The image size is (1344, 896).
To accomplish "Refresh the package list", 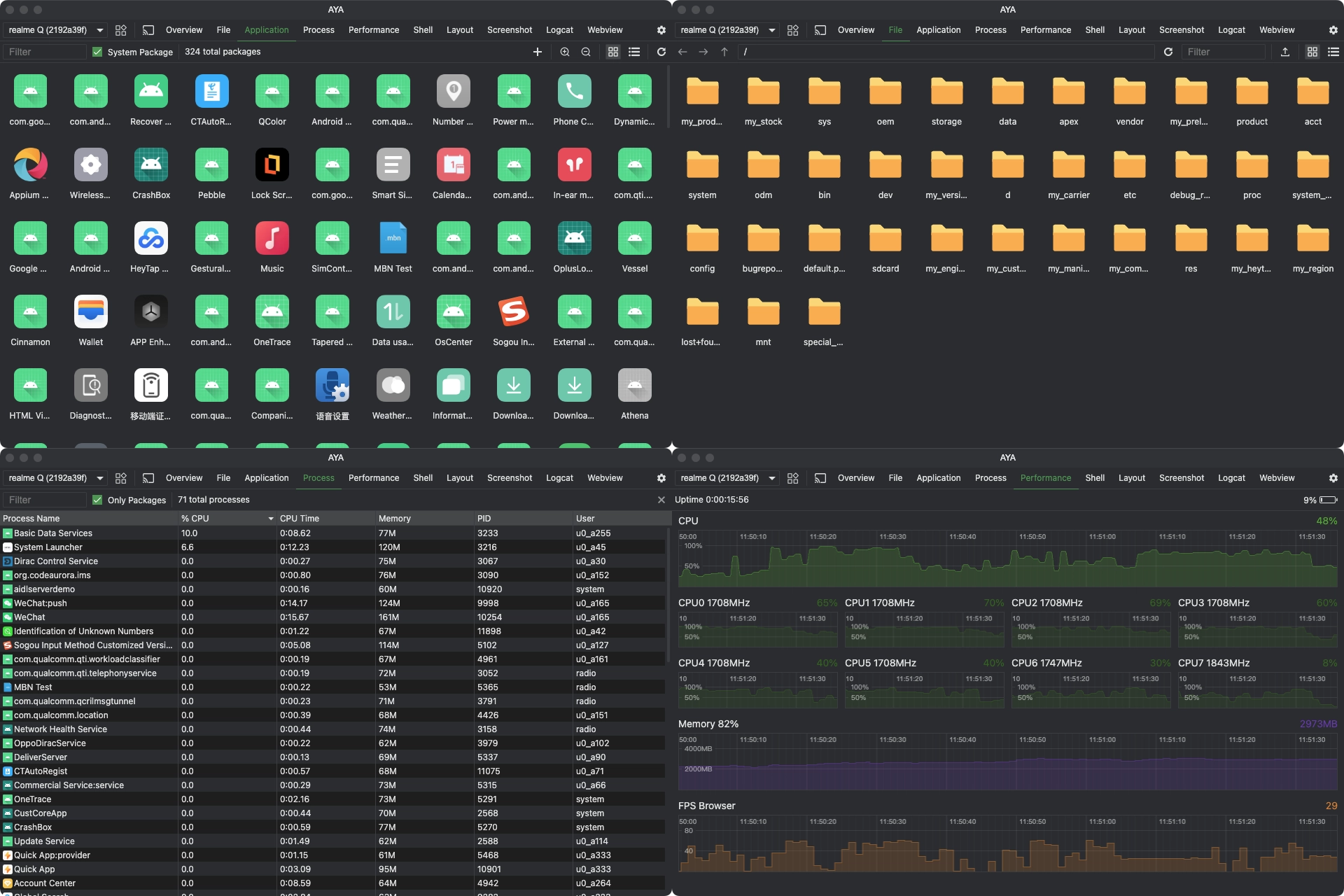I will point(661,52).
